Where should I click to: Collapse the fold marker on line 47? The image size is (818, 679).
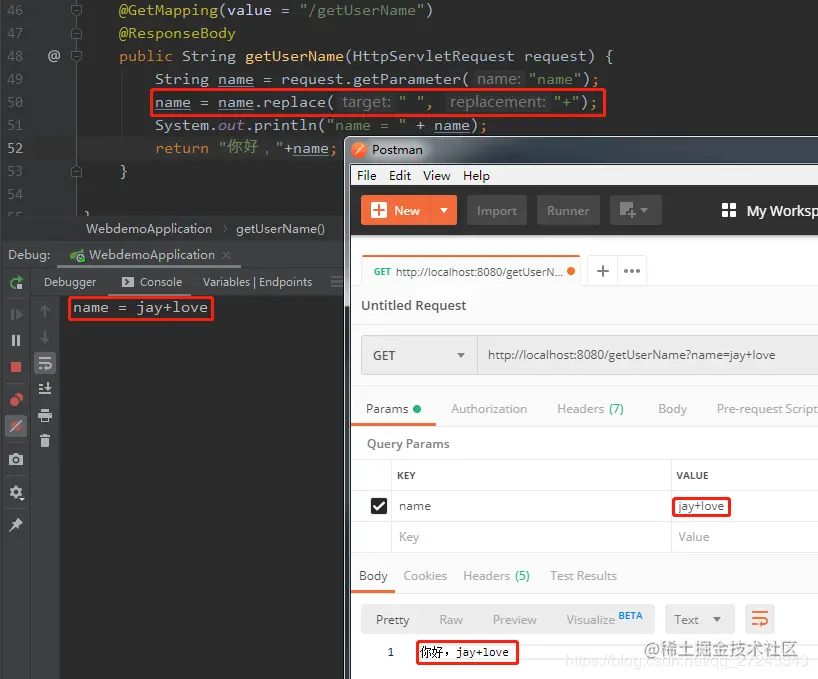(x=76, y=33)
